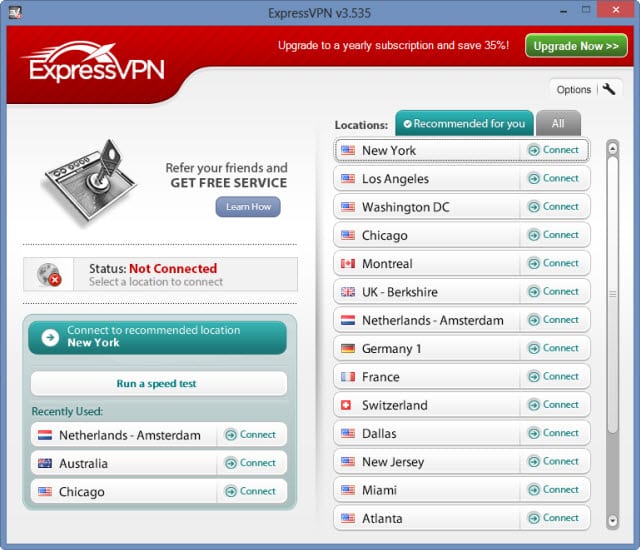The width and height of the screenshot is (640, 550).
Task: Click the Switzerland flag icon
Action: click(346, 405)
